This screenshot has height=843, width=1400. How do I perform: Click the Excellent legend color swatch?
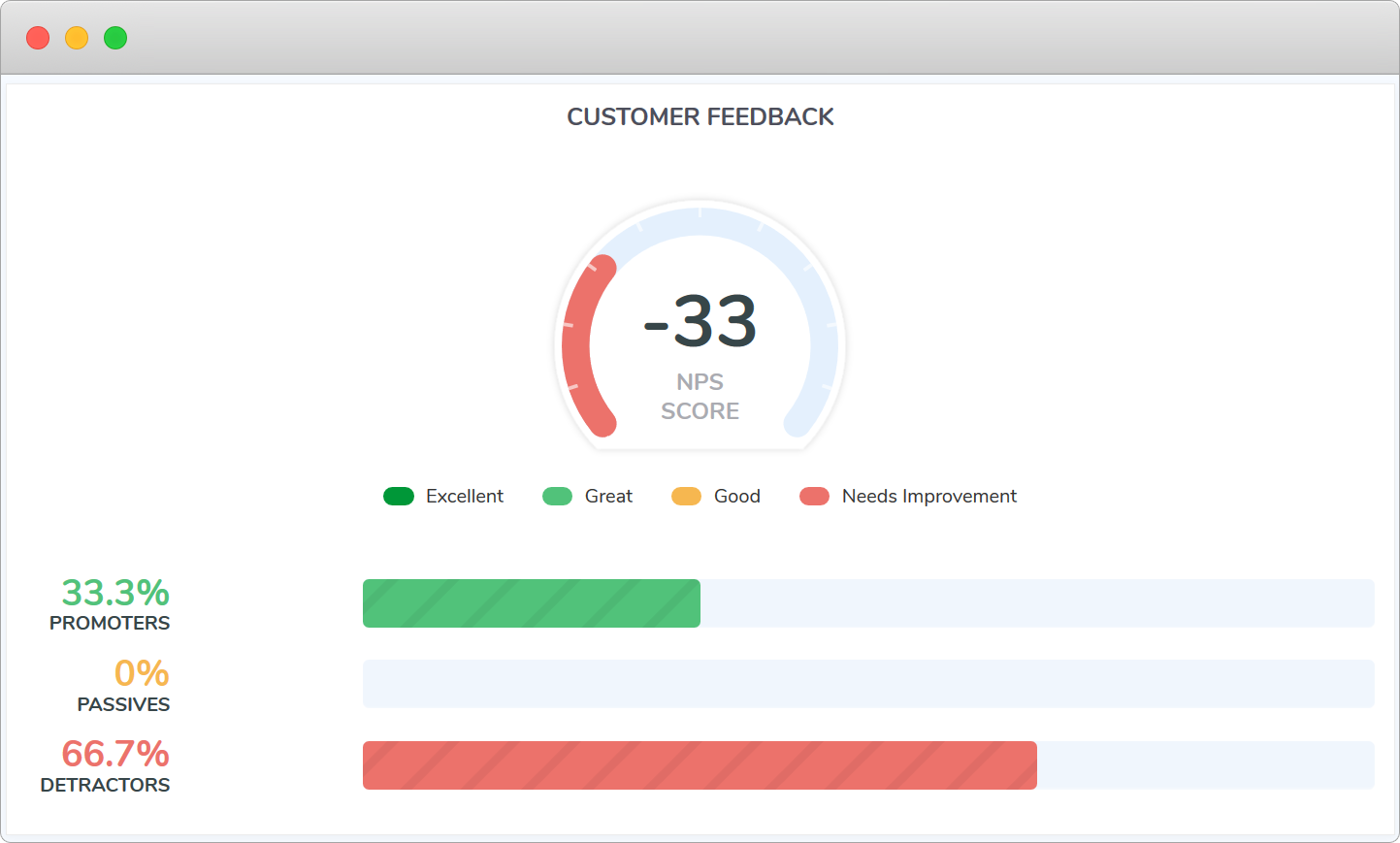[x=399, y=497]
